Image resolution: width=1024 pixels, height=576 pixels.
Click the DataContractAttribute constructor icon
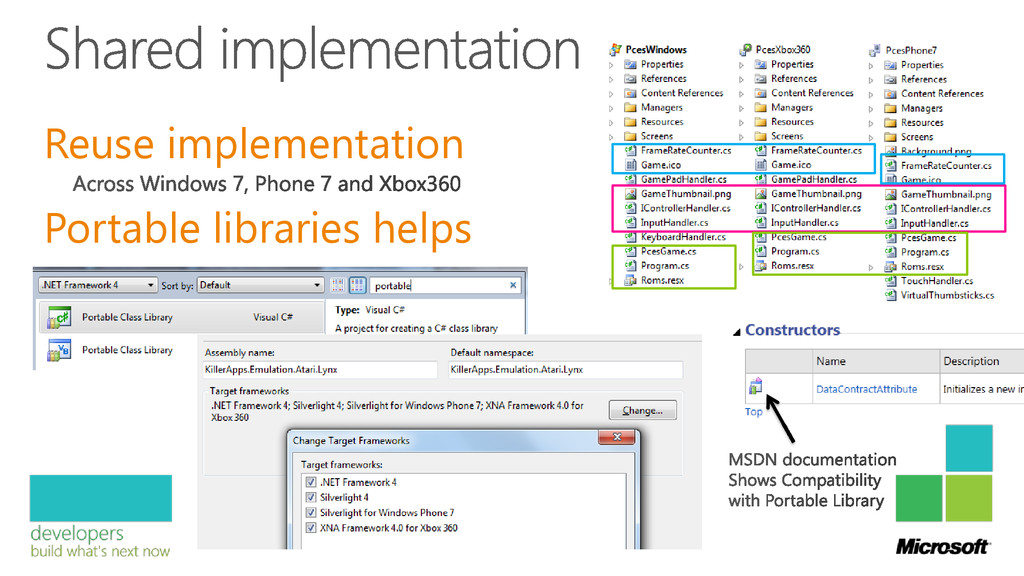coord(756,386)
